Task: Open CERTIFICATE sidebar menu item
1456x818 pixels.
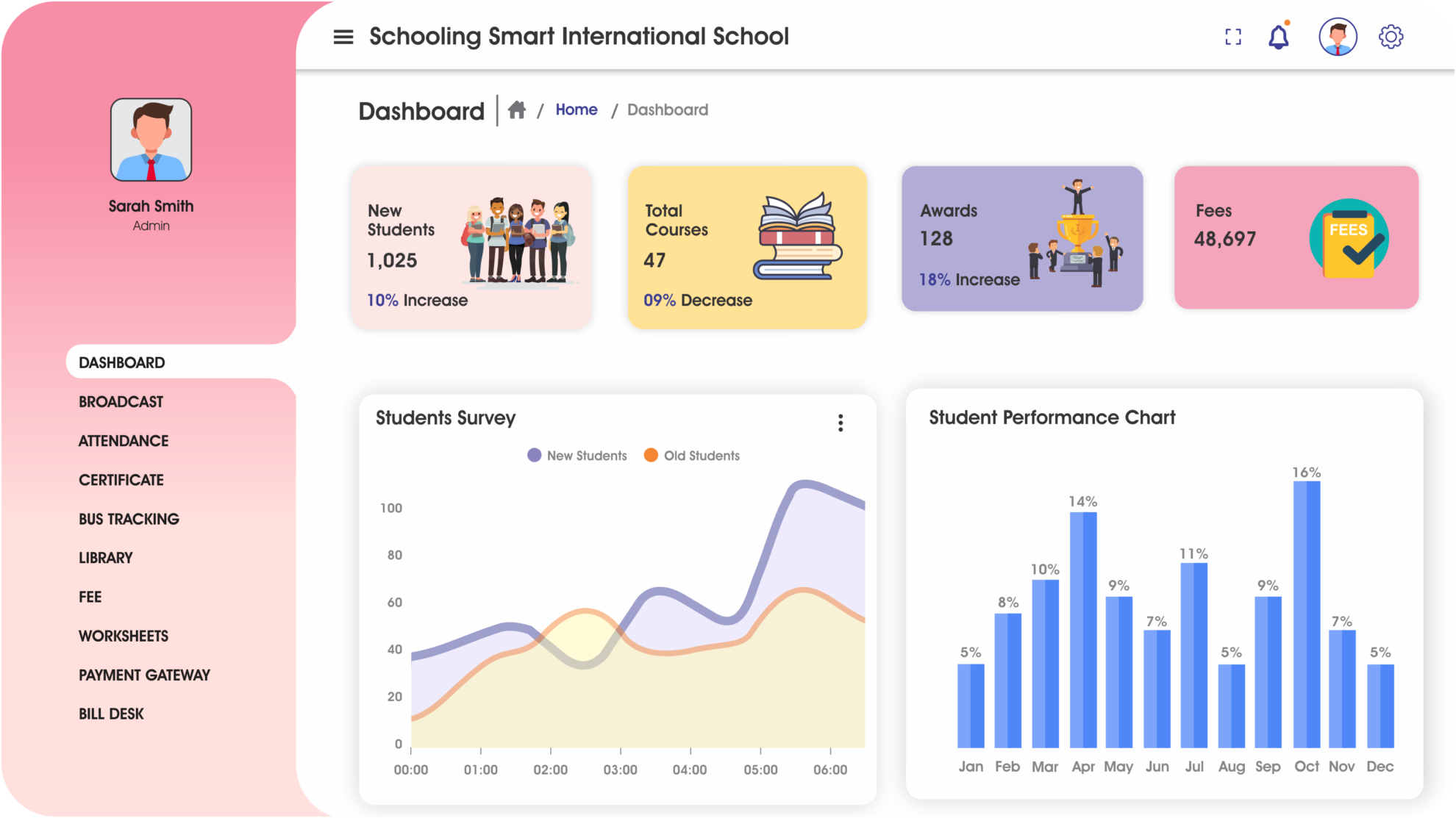Action: 121,480
